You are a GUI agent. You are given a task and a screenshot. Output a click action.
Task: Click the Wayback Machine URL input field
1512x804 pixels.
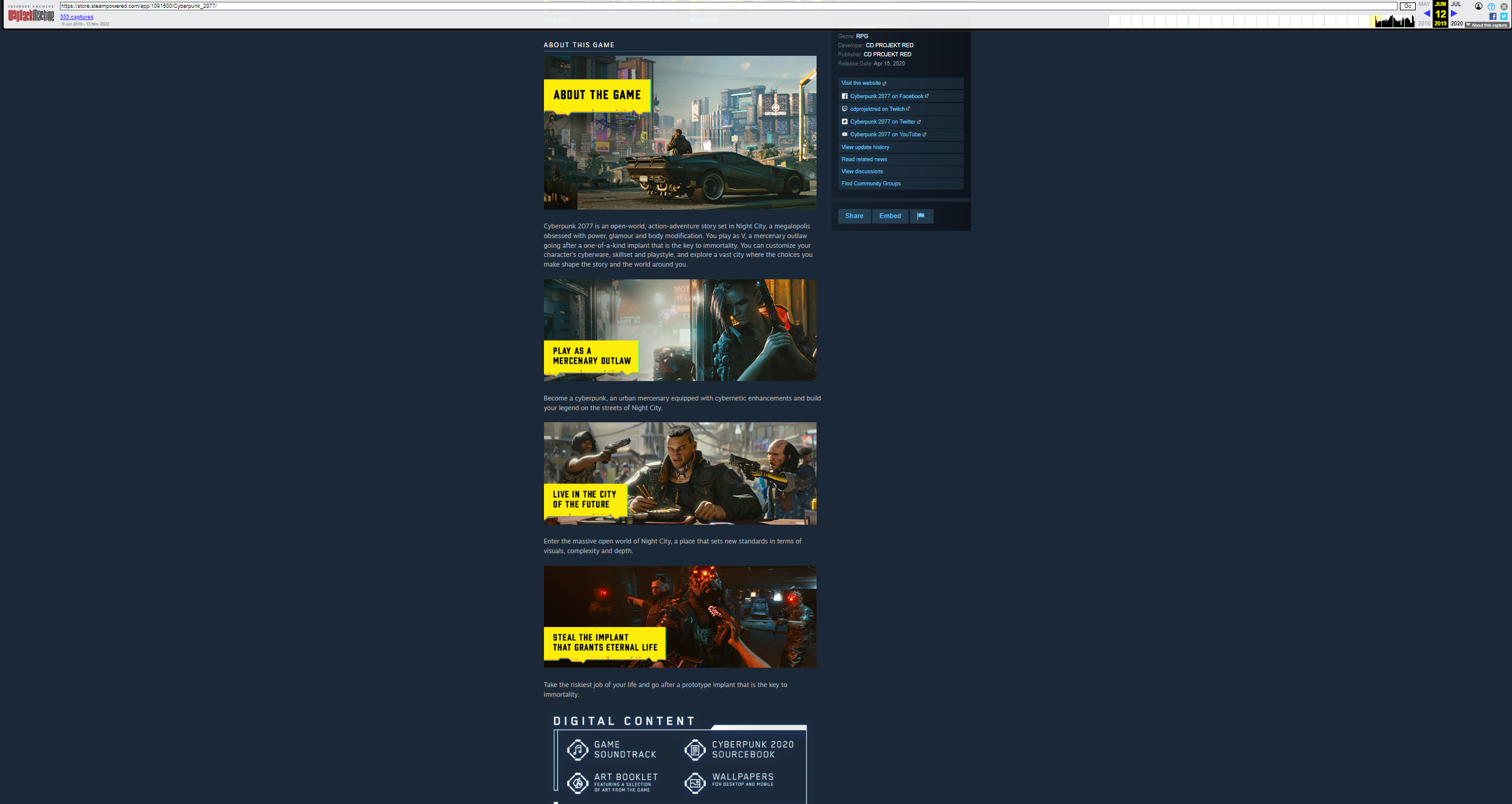728,6
